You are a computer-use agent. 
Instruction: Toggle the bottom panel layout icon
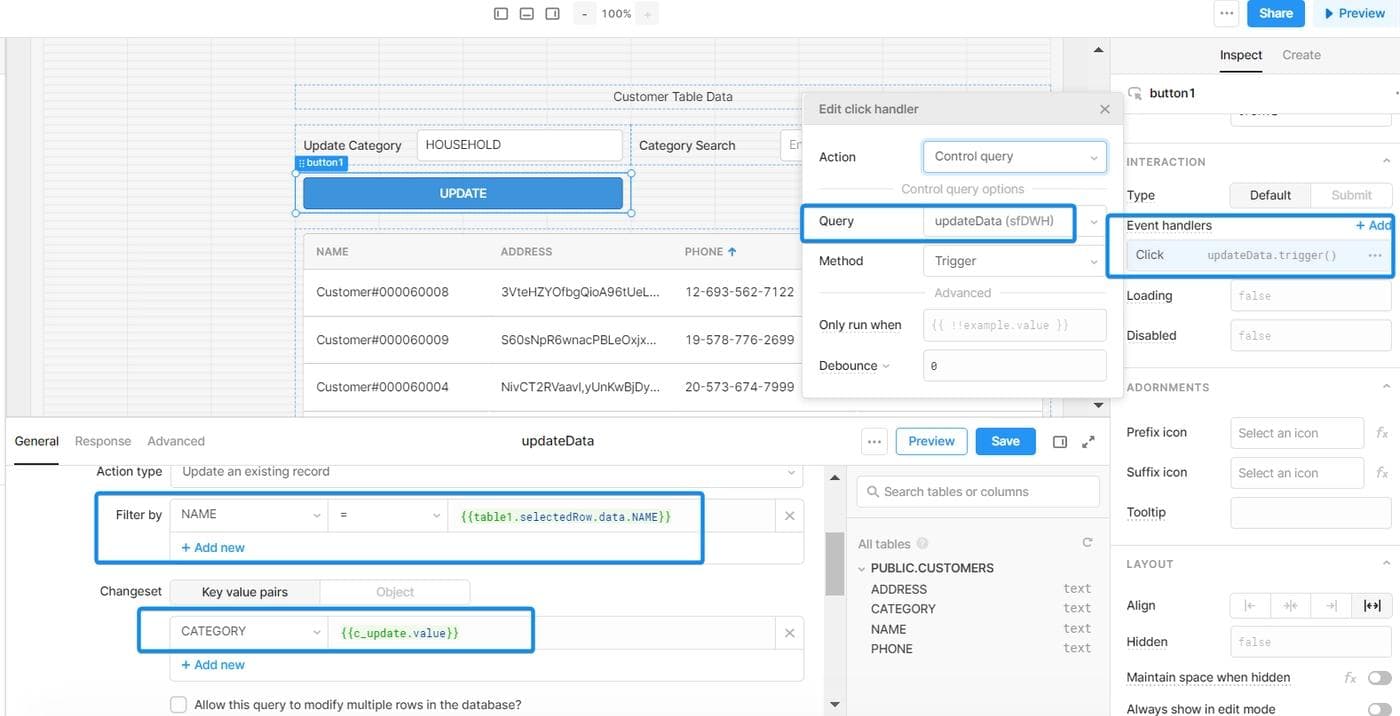tap(527, 14)
